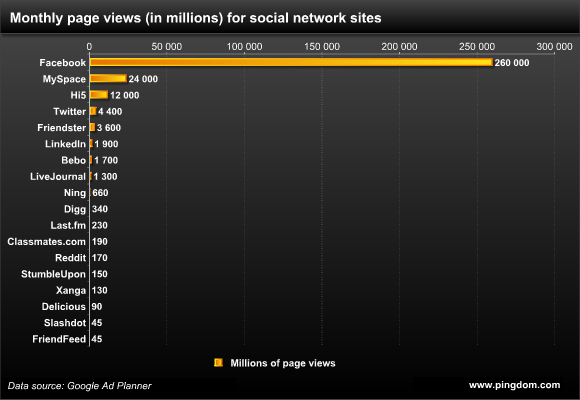
Task: Click the 'Ning' row label
Action: (75, 193)
